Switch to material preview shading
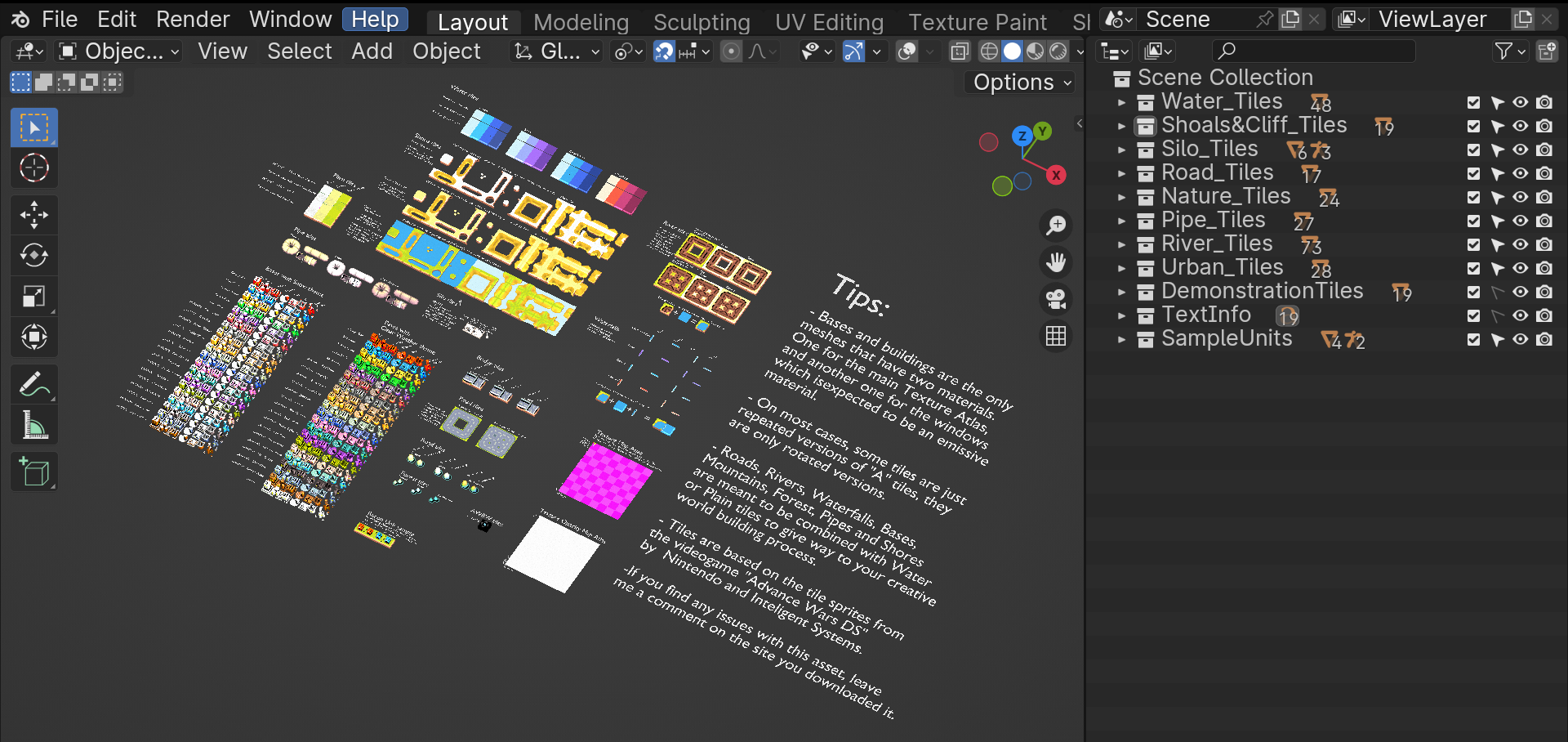Image resolution: width=1568 pixels, height=742 pixels. [1035, 51]
